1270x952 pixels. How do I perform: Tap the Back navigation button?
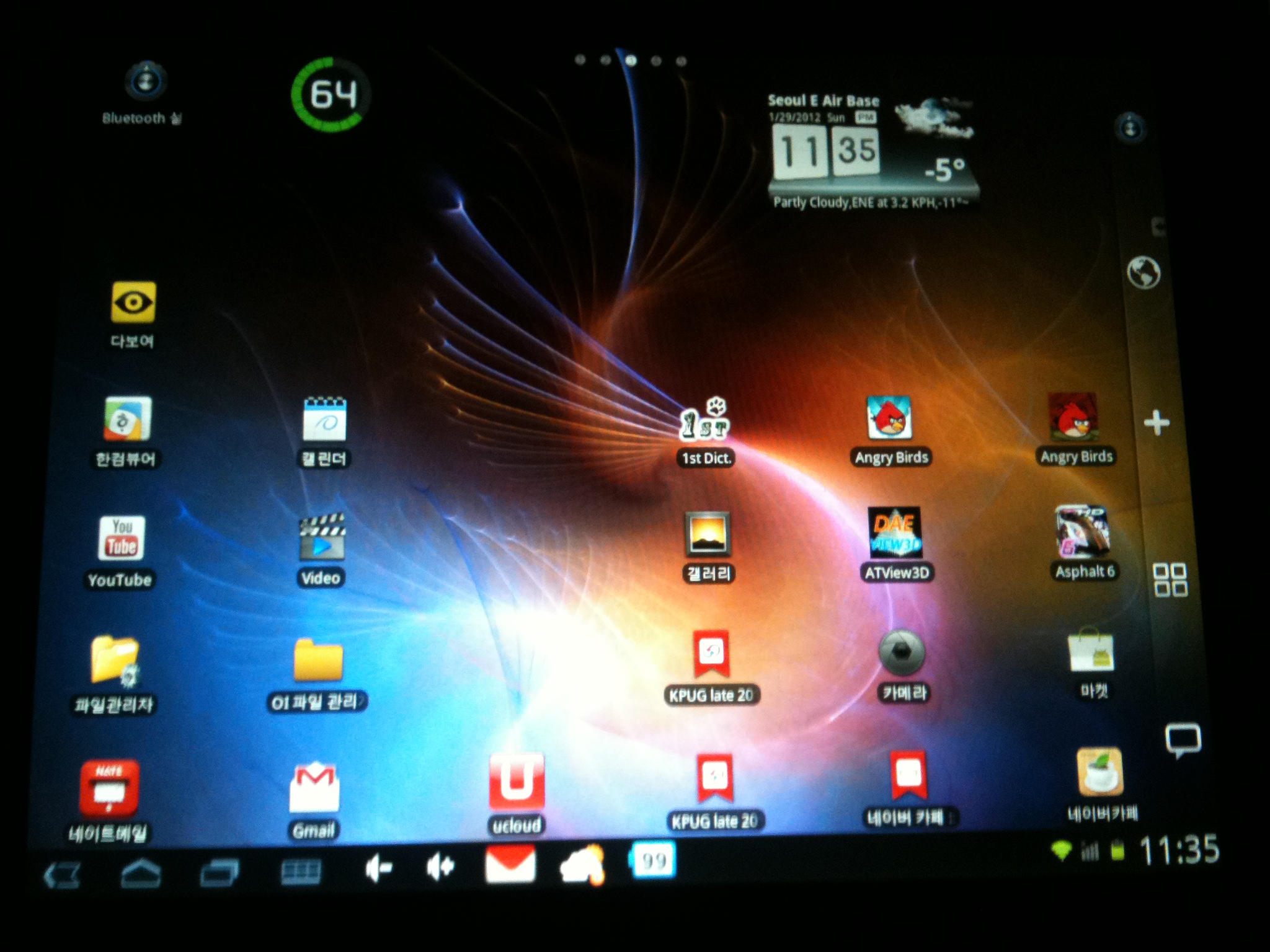(x=62, y=876)
